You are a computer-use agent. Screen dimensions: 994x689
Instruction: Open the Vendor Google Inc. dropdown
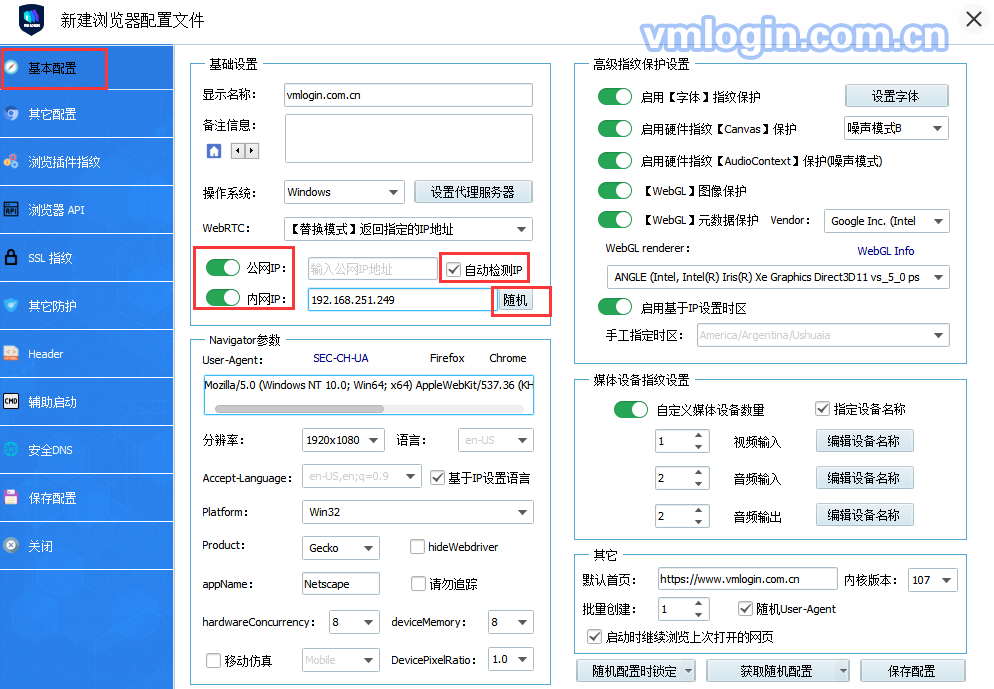tap(886, 221)
